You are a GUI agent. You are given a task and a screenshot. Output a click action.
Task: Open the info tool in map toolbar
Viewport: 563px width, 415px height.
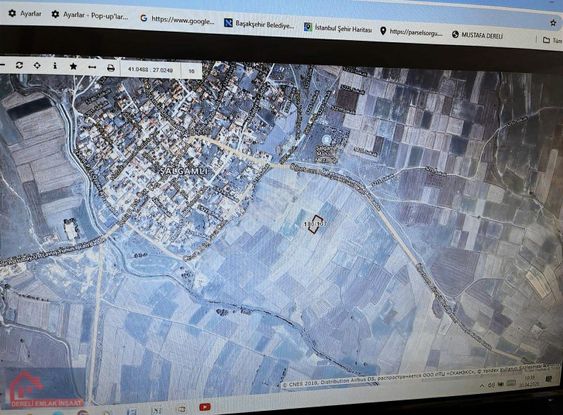pyautogui.click(x=55, y=66)
